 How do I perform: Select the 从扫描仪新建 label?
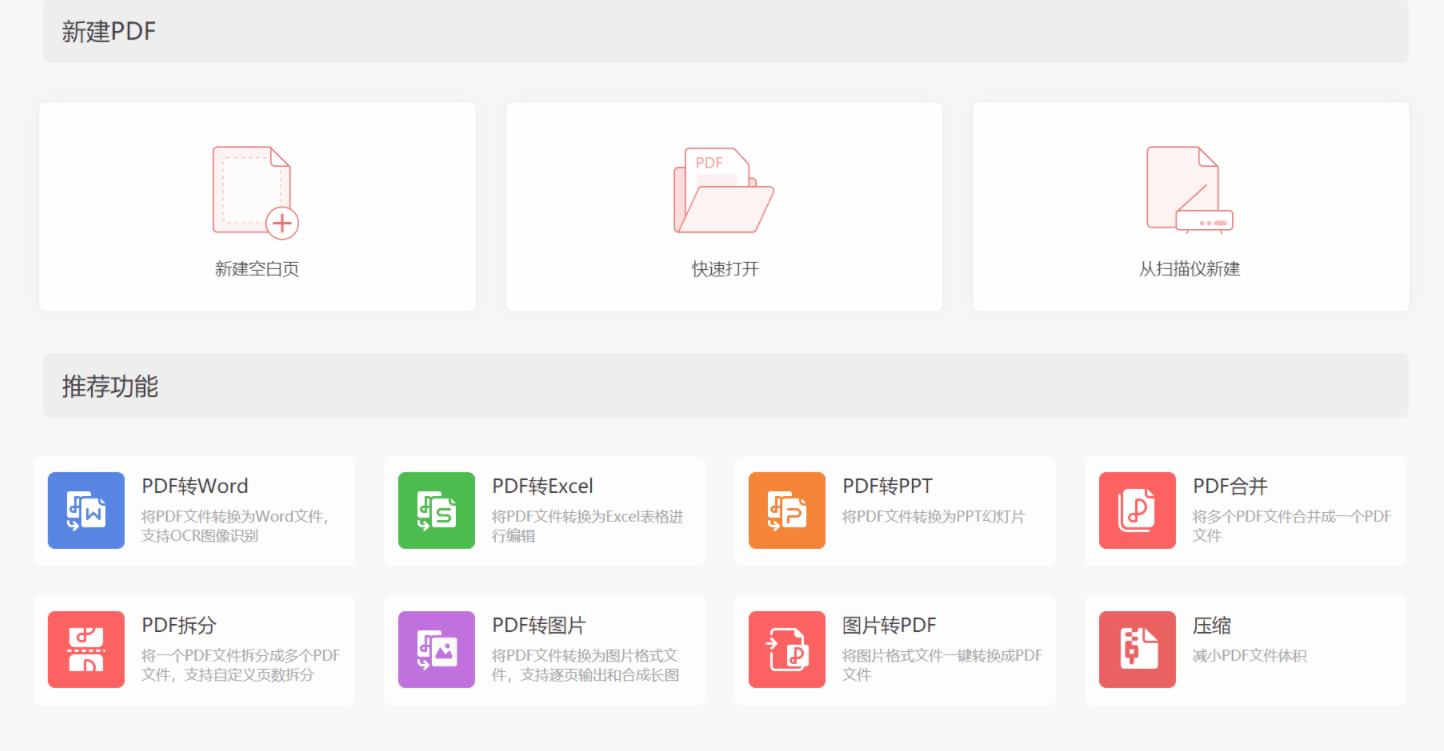1189,269
